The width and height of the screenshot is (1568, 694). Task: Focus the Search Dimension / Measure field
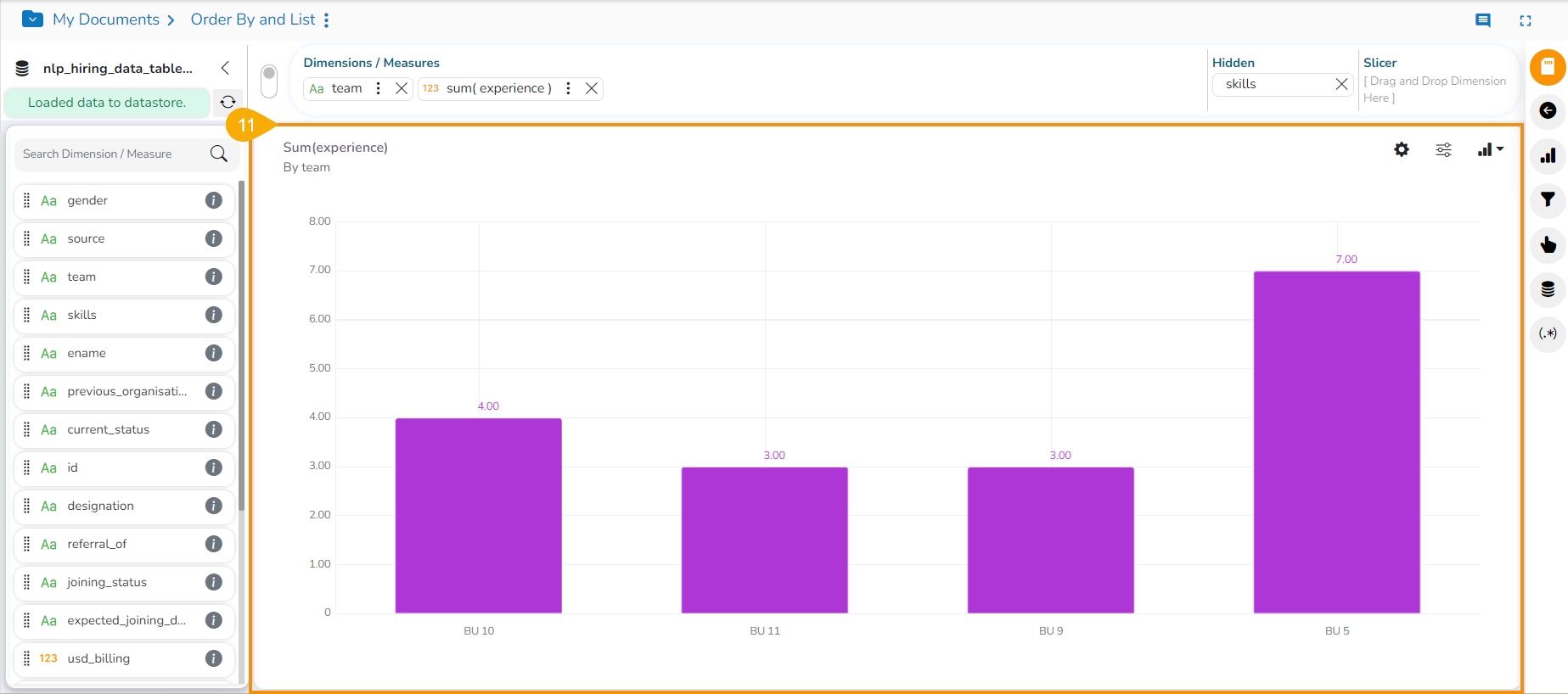(x=110, y=154)
